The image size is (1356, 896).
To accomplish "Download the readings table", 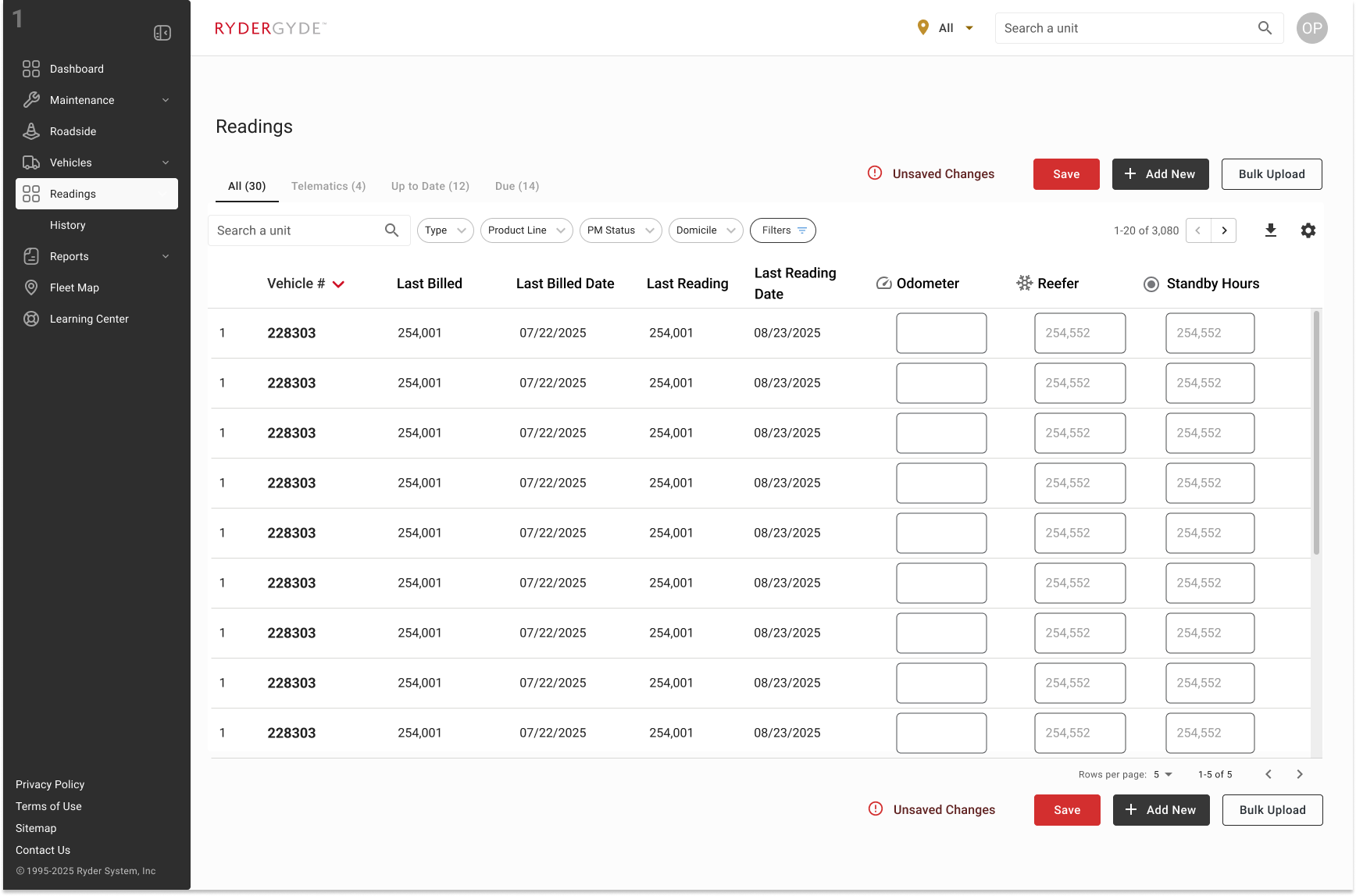I will [1271, 230].
